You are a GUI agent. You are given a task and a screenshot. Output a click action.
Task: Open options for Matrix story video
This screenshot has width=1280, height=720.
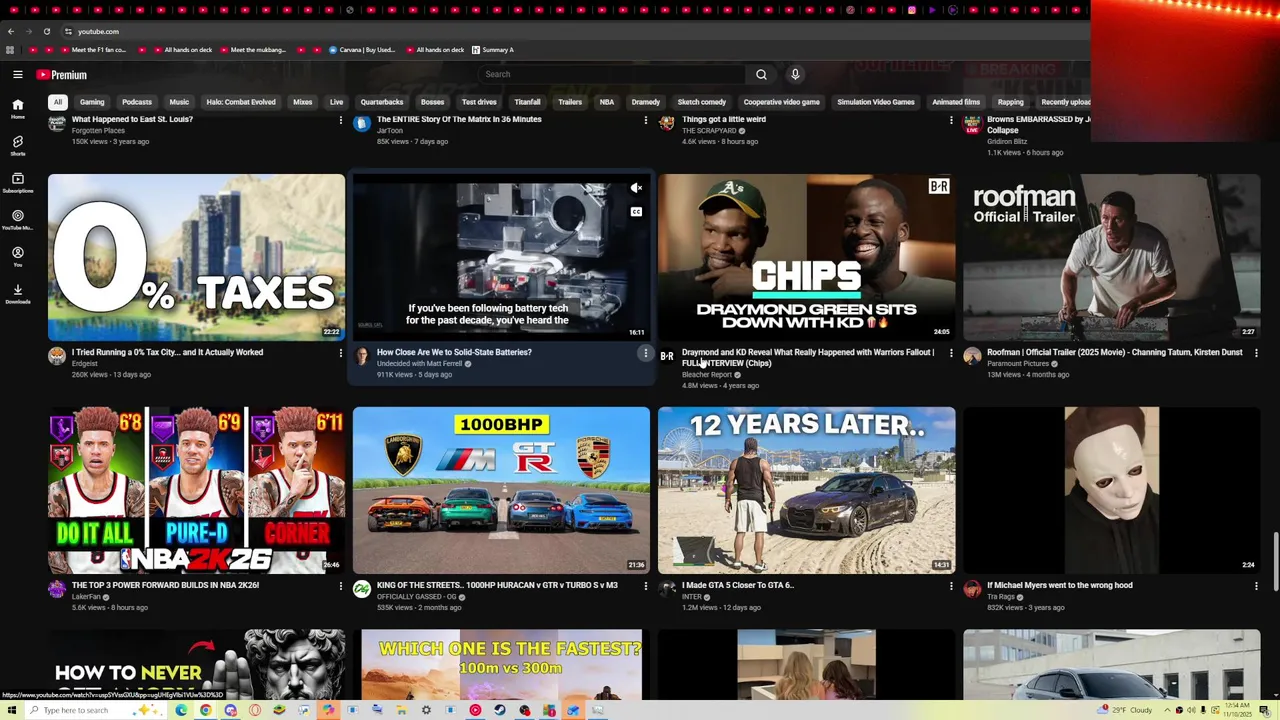coord(645,120)
